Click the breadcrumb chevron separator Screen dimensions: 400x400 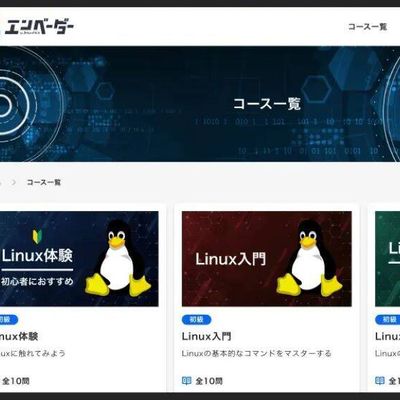tap(14, 182)
